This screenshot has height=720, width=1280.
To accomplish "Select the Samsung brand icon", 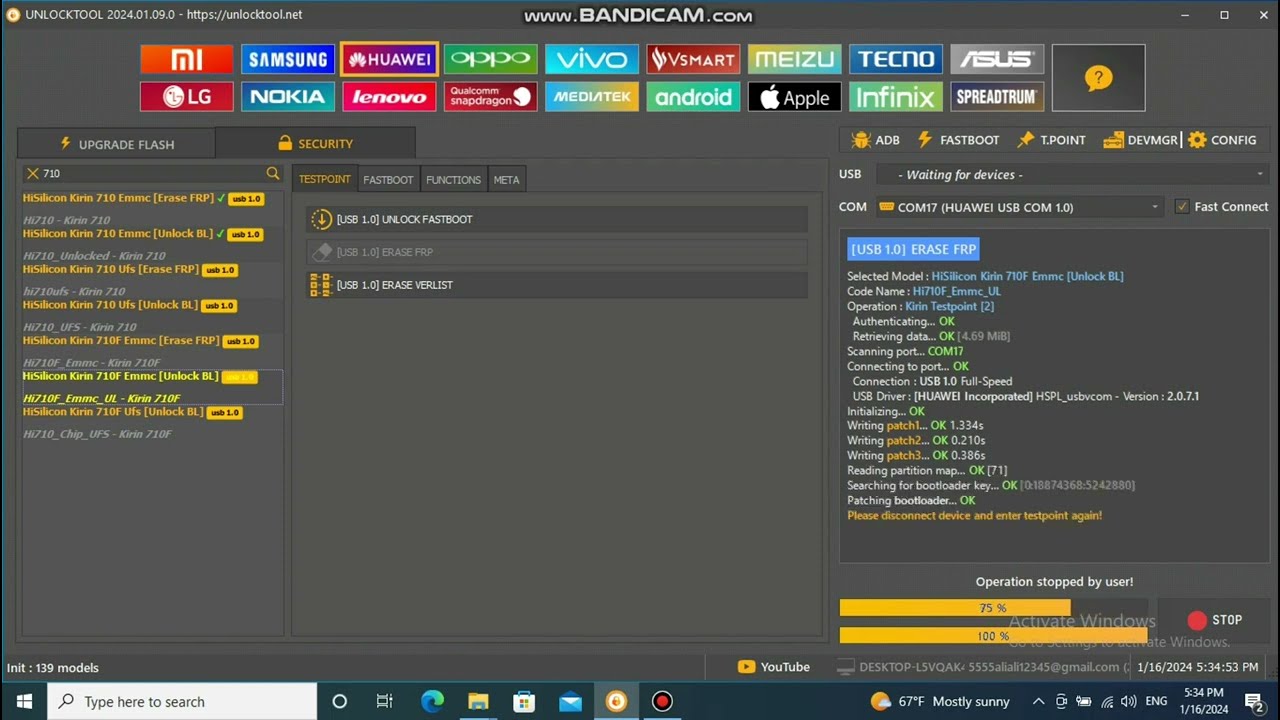I will coord(288,59).
